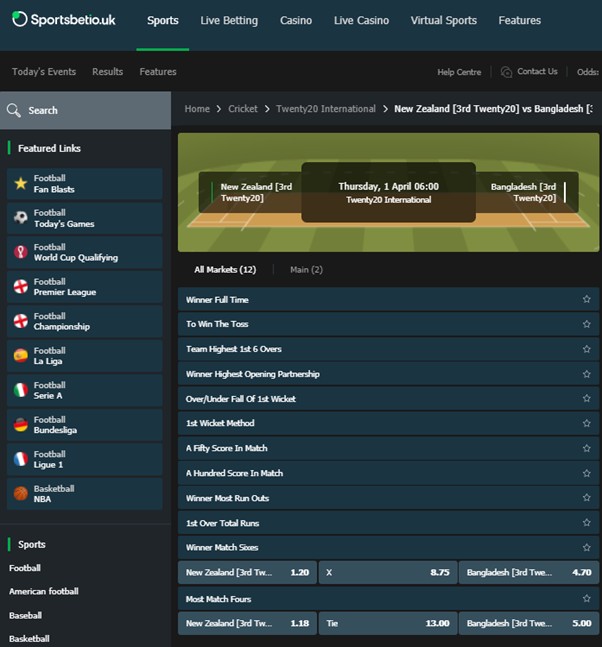
Task: Click the Fan Blasts gold star icon
Action: tap(21, 183)
